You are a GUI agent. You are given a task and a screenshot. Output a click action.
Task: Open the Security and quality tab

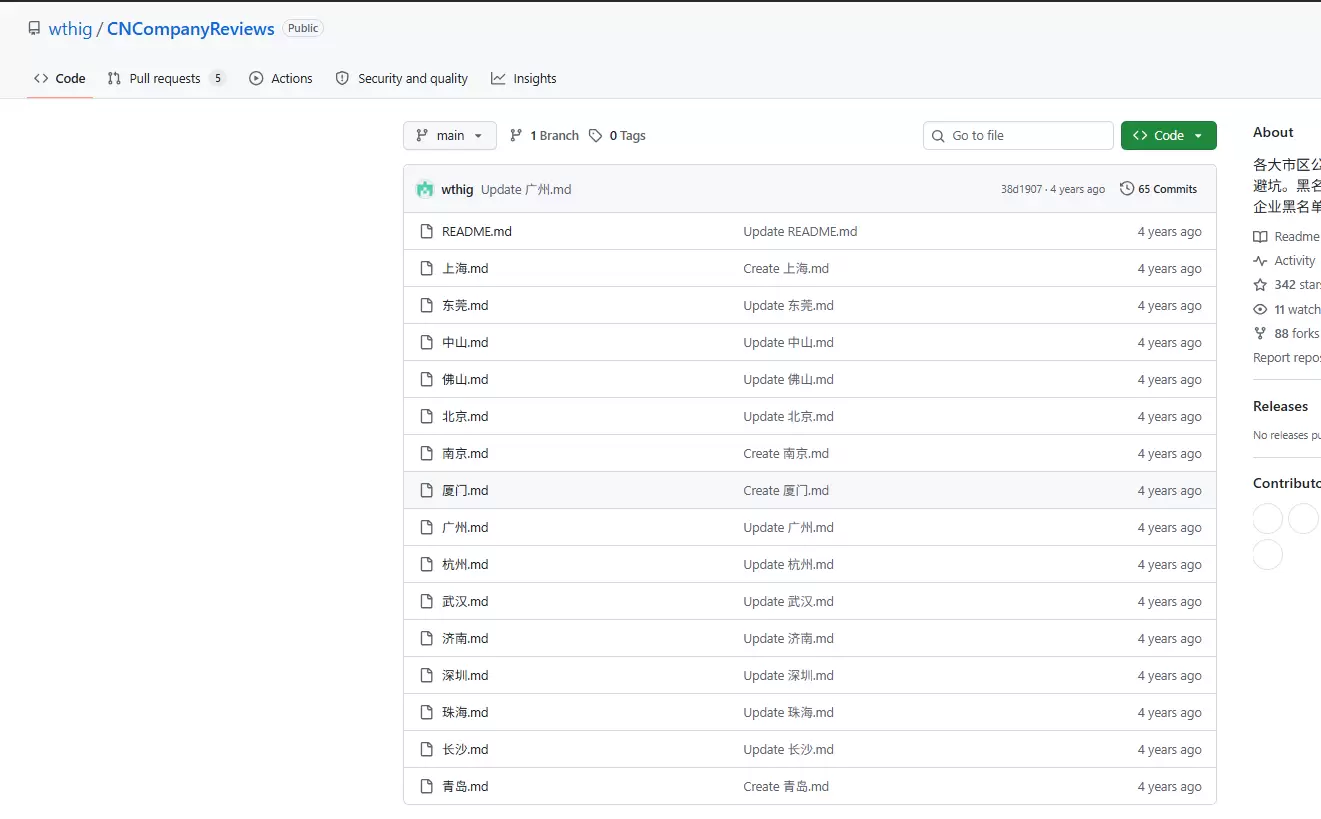click(402, 79)
